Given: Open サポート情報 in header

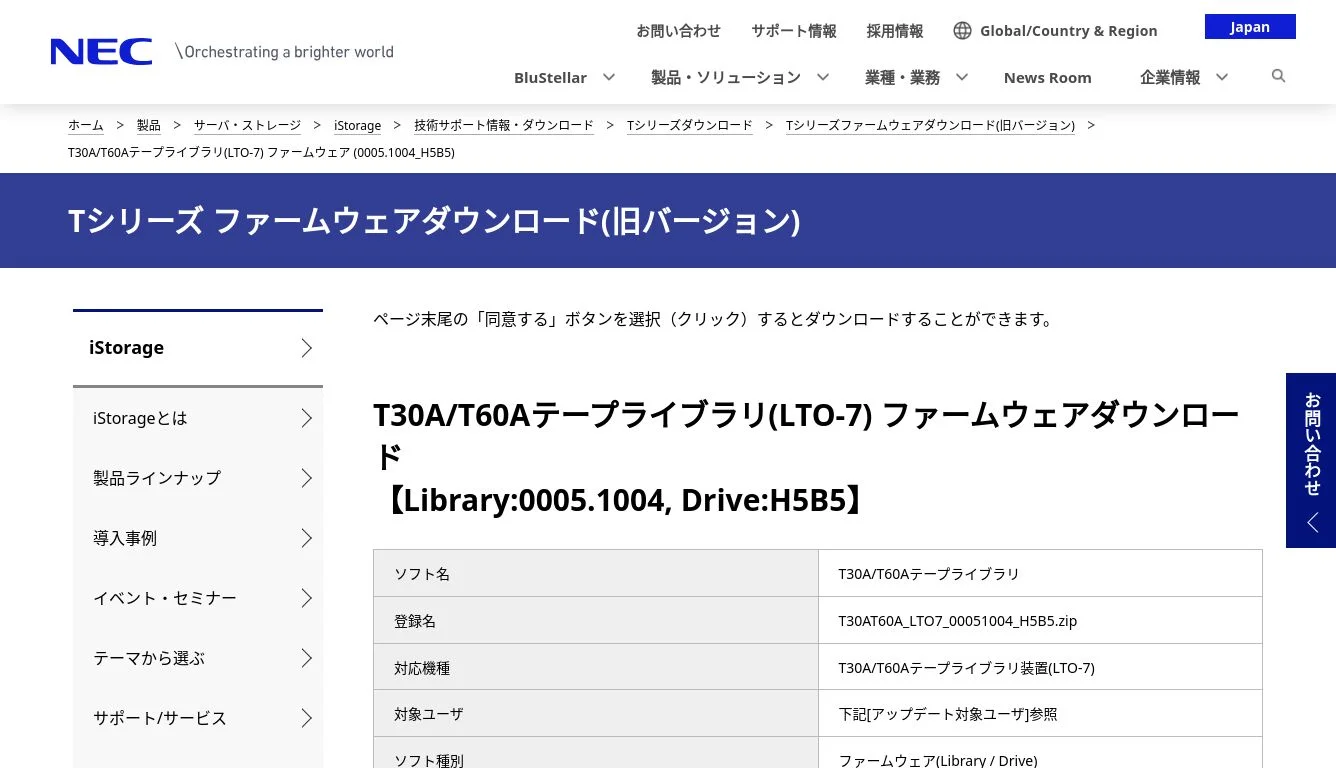Looking at the screenshot, I should point(794,31).
